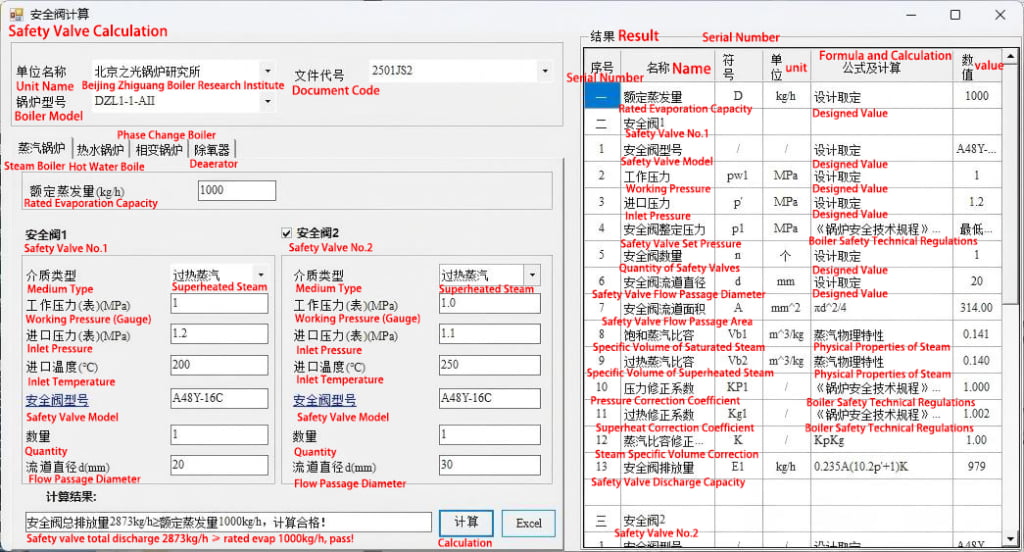Open 介质类型 dropdown for 安全阀2
Screen dimensions: 1024x552
click(x=531, y=275)
